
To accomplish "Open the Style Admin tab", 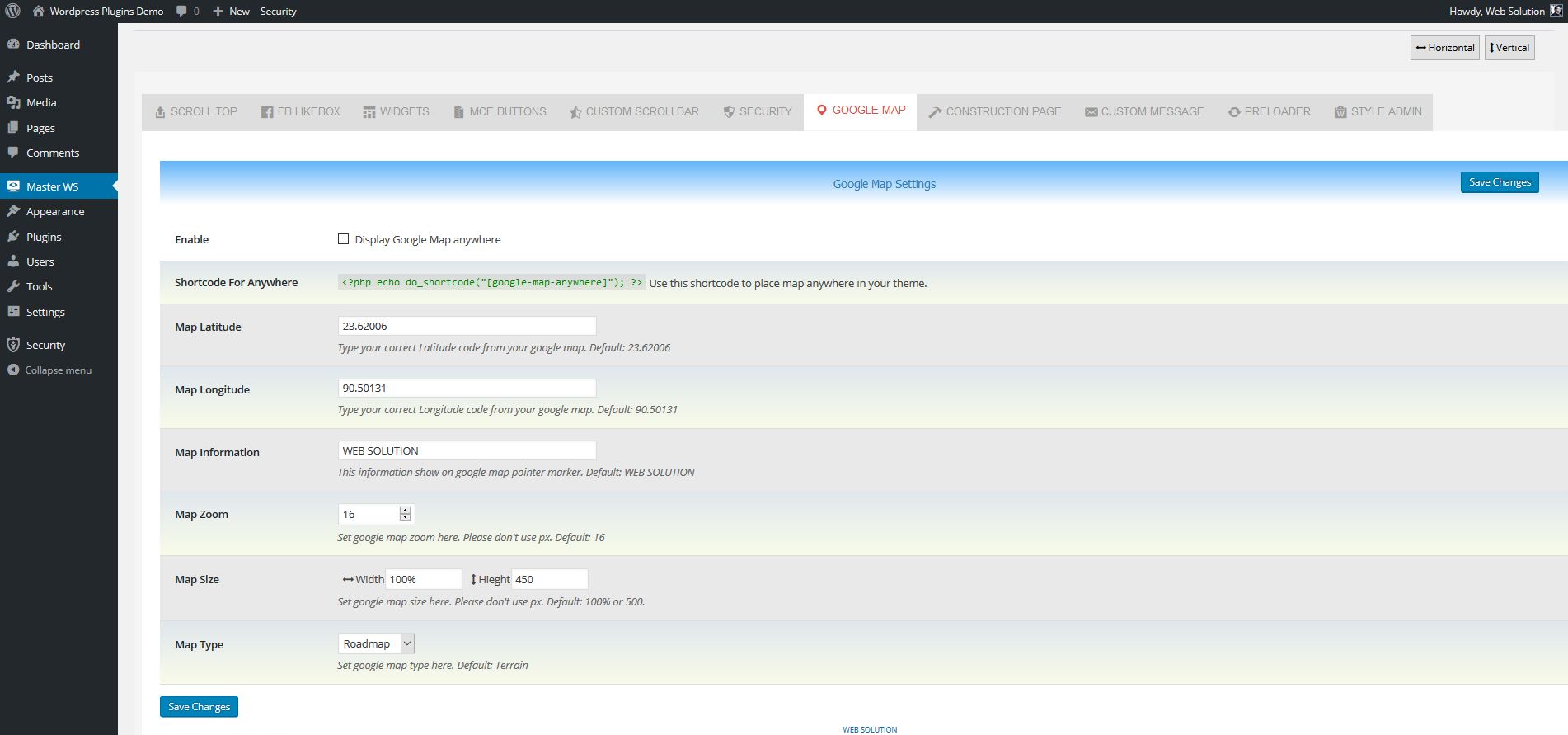I will pos(1378,112).
